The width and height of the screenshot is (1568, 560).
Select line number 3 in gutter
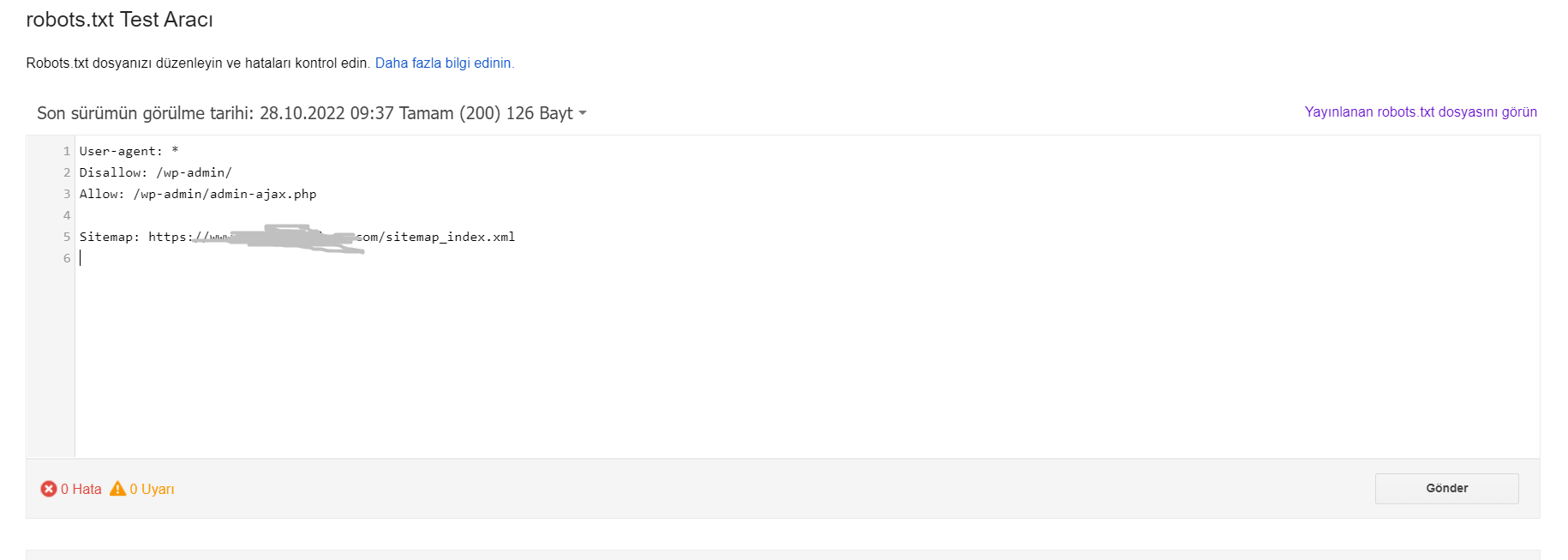(x=67, y=194)
